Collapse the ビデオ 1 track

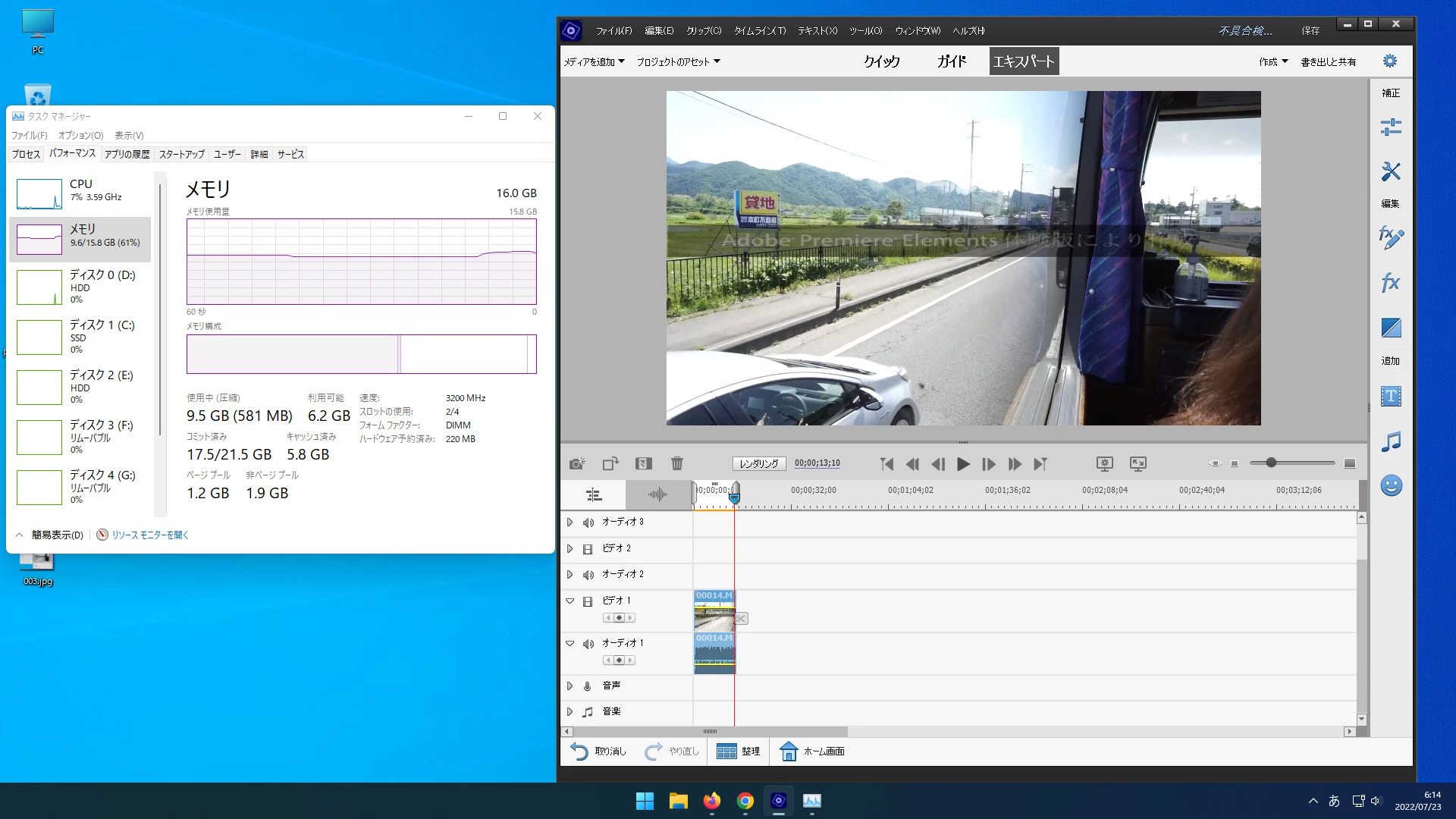[570, 601]
